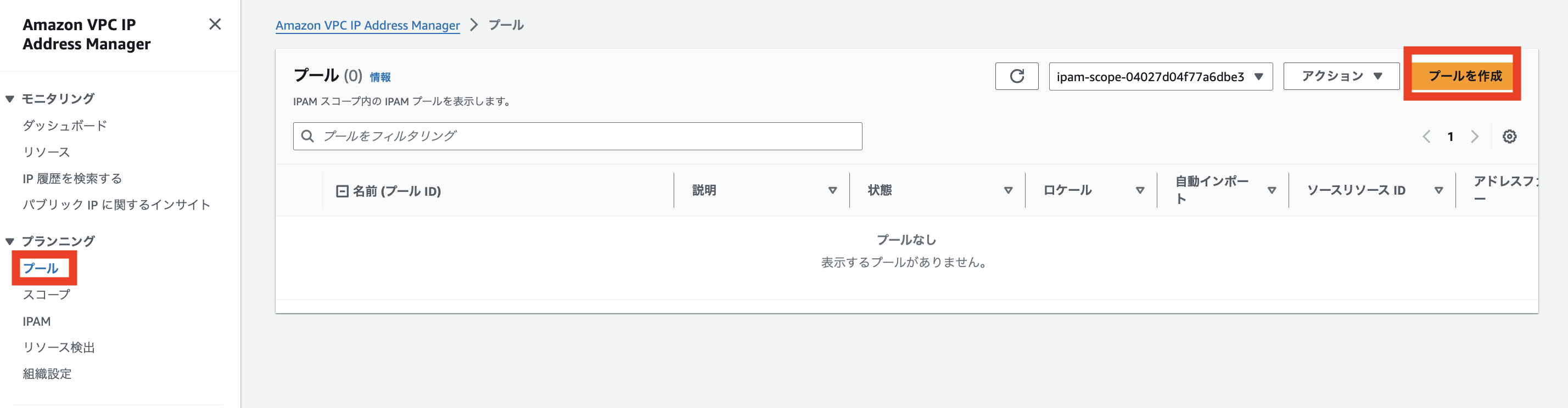
Task: Select the page 1 pagination indicator
Action: tap(1451, 137)
